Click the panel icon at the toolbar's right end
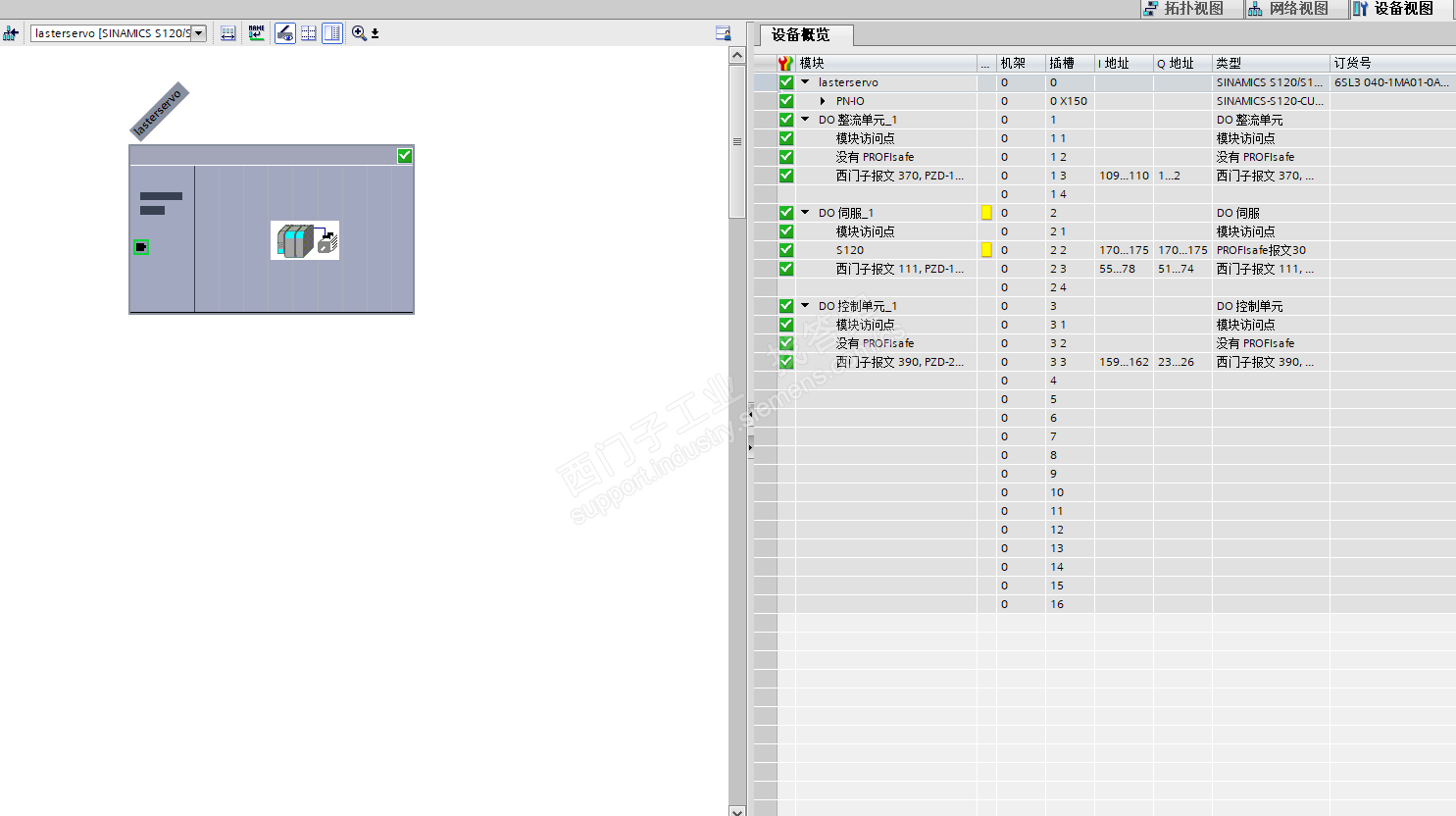Viewport: 1456px width, 816px height. (x=723, y=33)
